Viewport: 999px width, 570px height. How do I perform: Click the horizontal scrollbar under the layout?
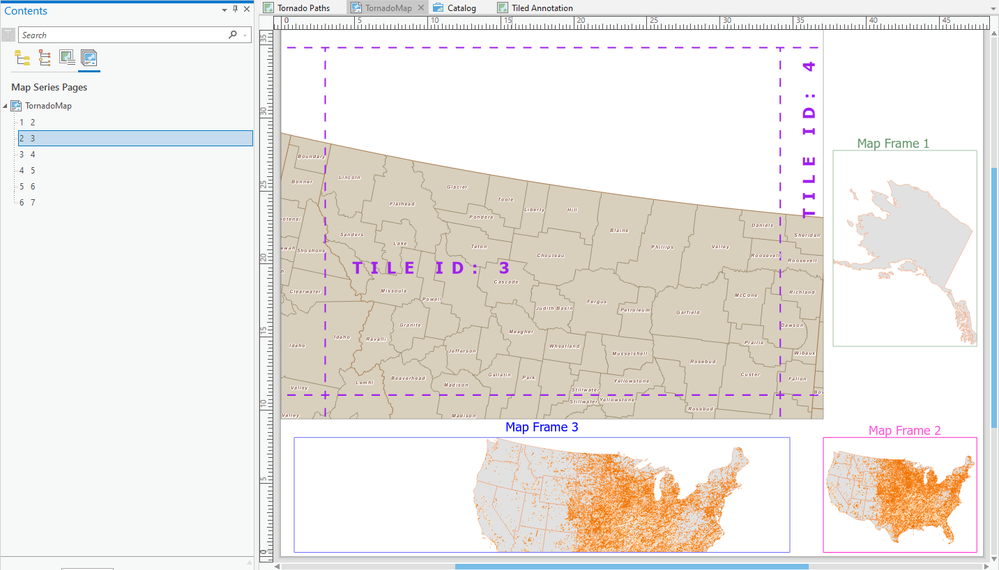630,566
